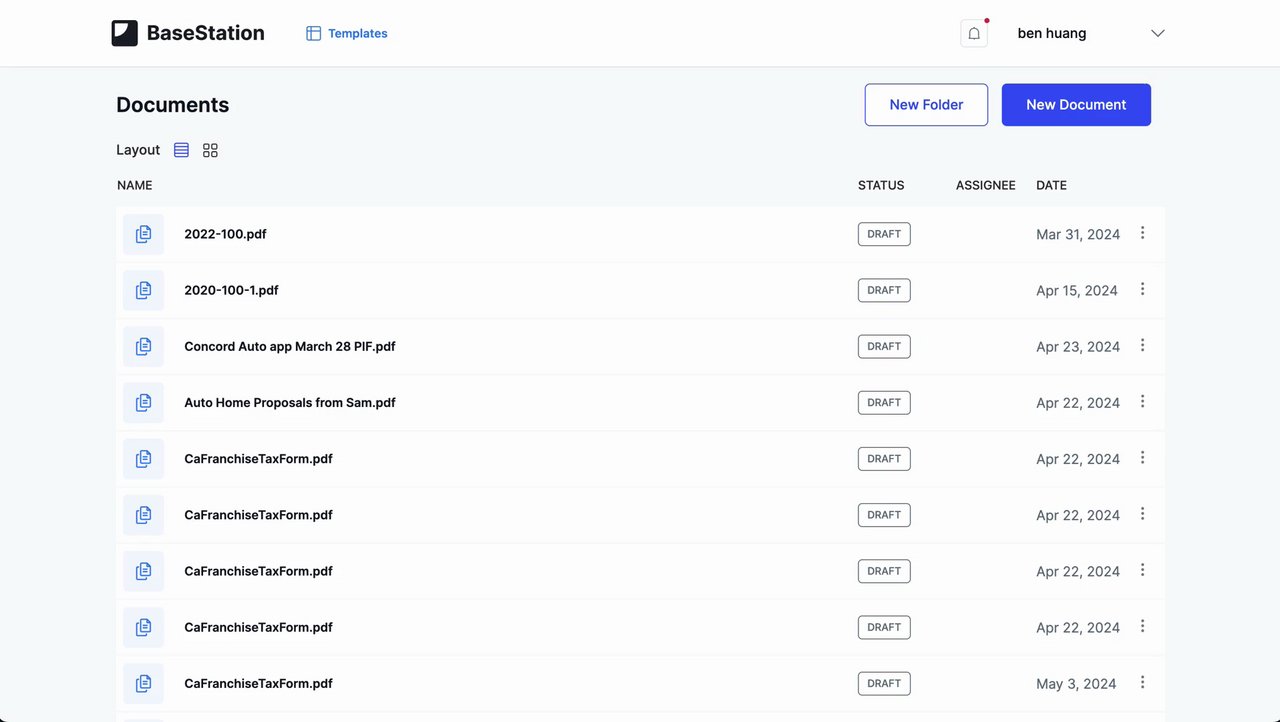Click the 2022-100.pdf document icon
1280x722 pixels.
pos(143,234)
